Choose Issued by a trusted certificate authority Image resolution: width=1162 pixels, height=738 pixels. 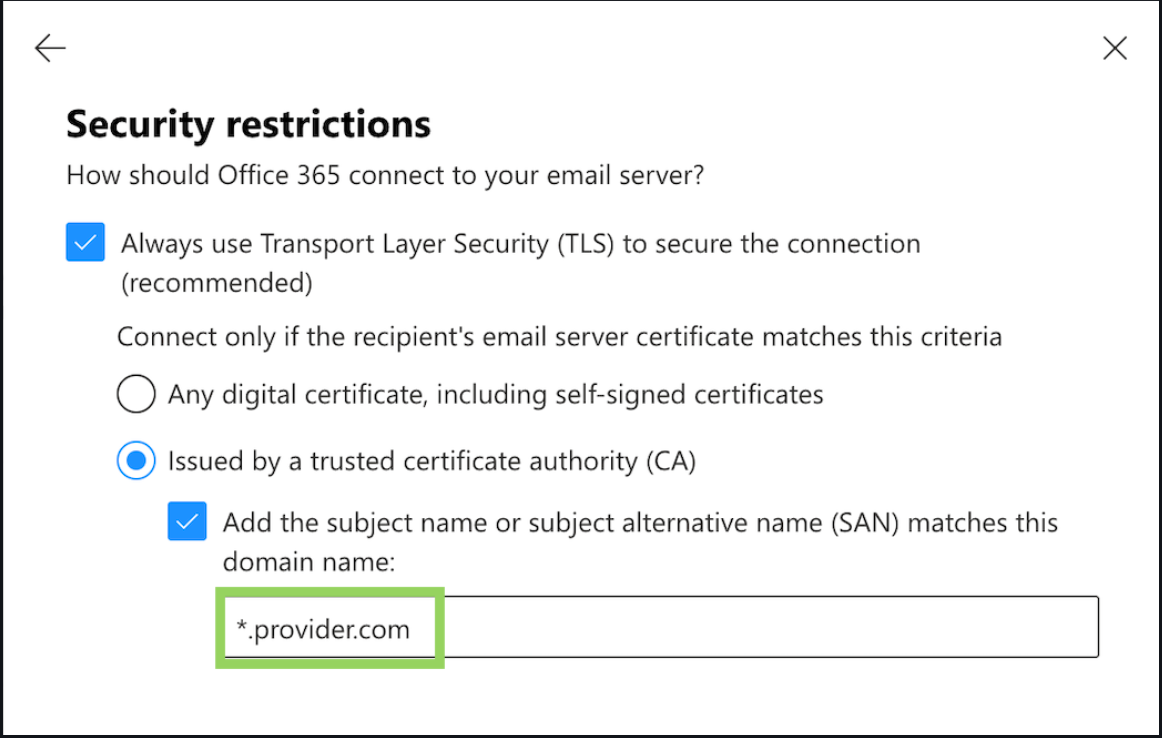136,461
